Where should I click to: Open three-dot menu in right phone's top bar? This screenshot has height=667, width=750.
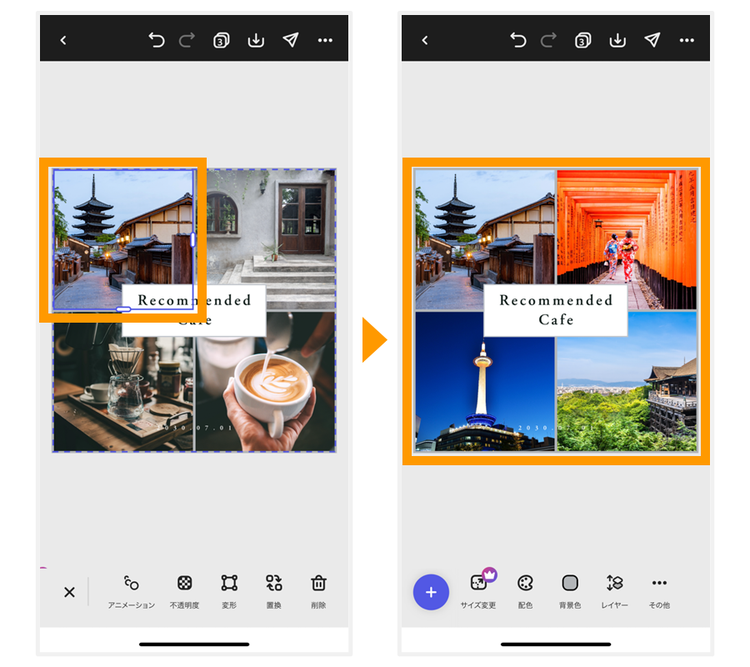click(687, 40)
